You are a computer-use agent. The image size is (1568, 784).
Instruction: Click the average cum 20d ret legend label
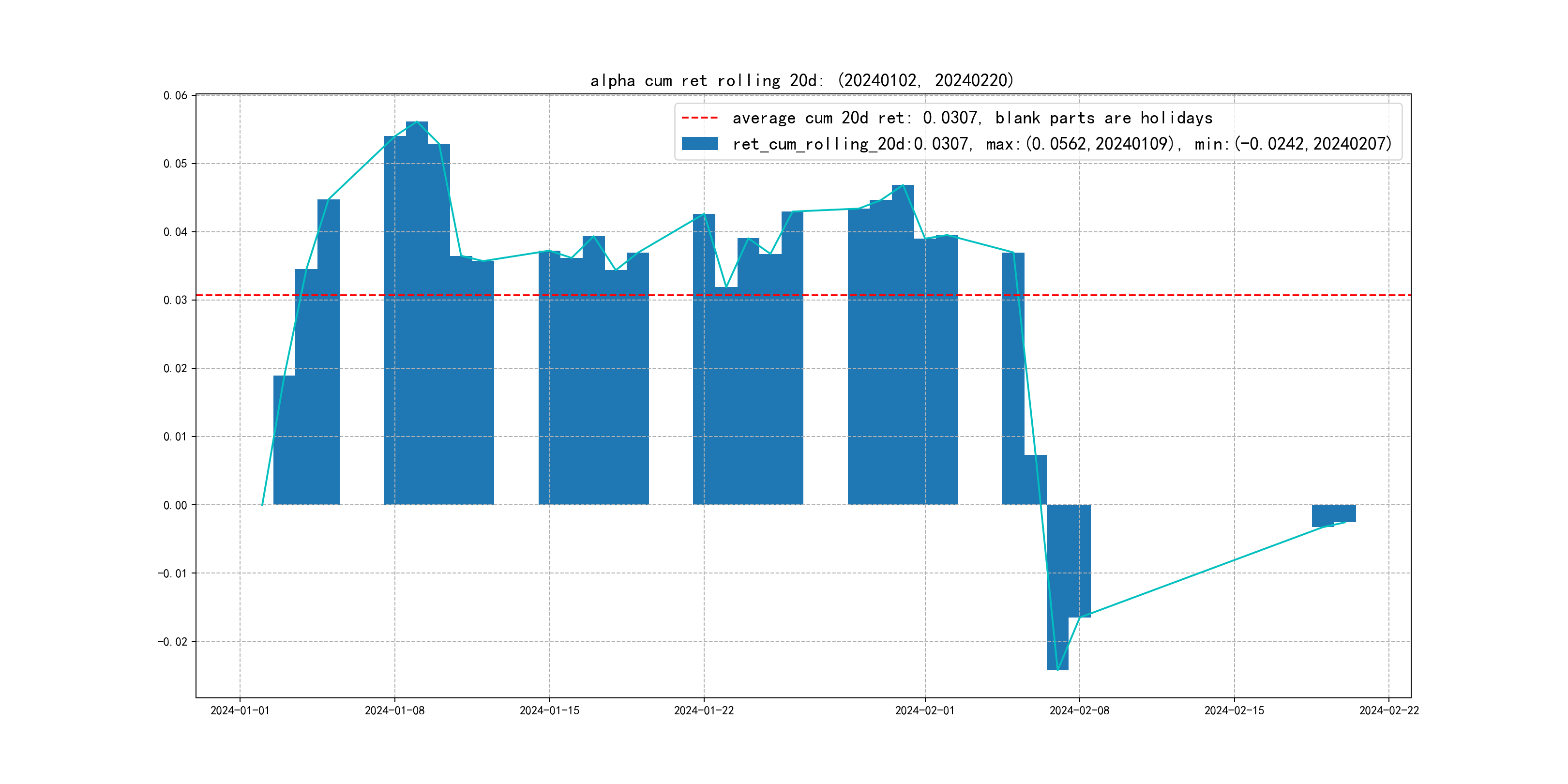tap(972, 118)
